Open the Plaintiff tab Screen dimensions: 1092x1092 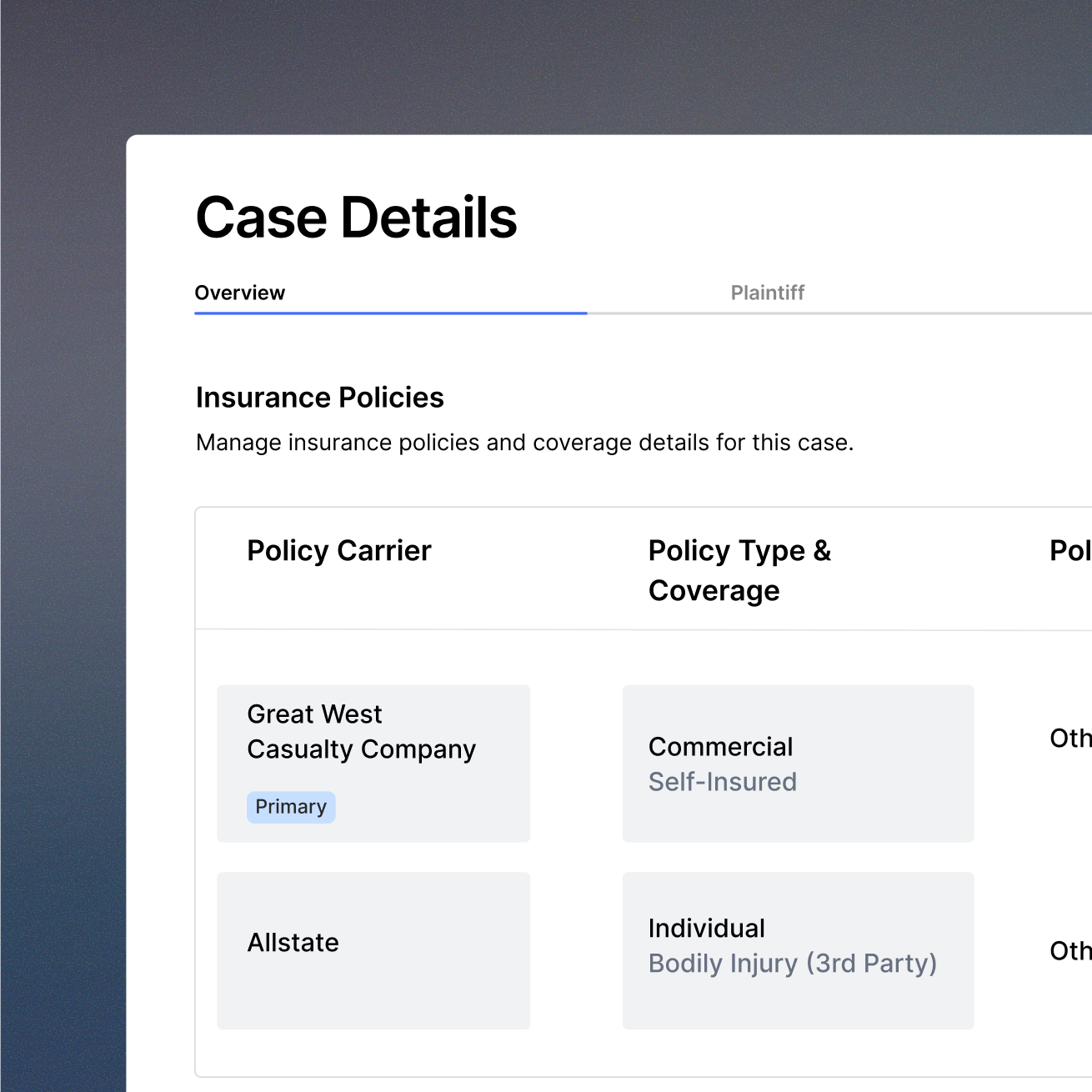click(767, 293)
